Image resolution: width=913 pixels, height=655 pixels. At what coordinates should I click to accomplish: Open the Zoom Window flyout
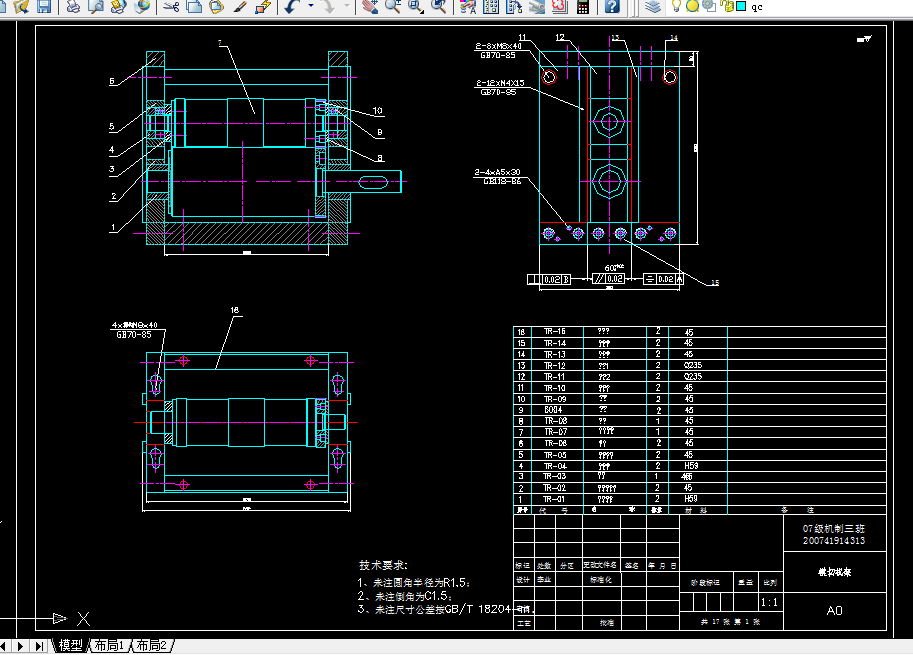click(416, 6)
